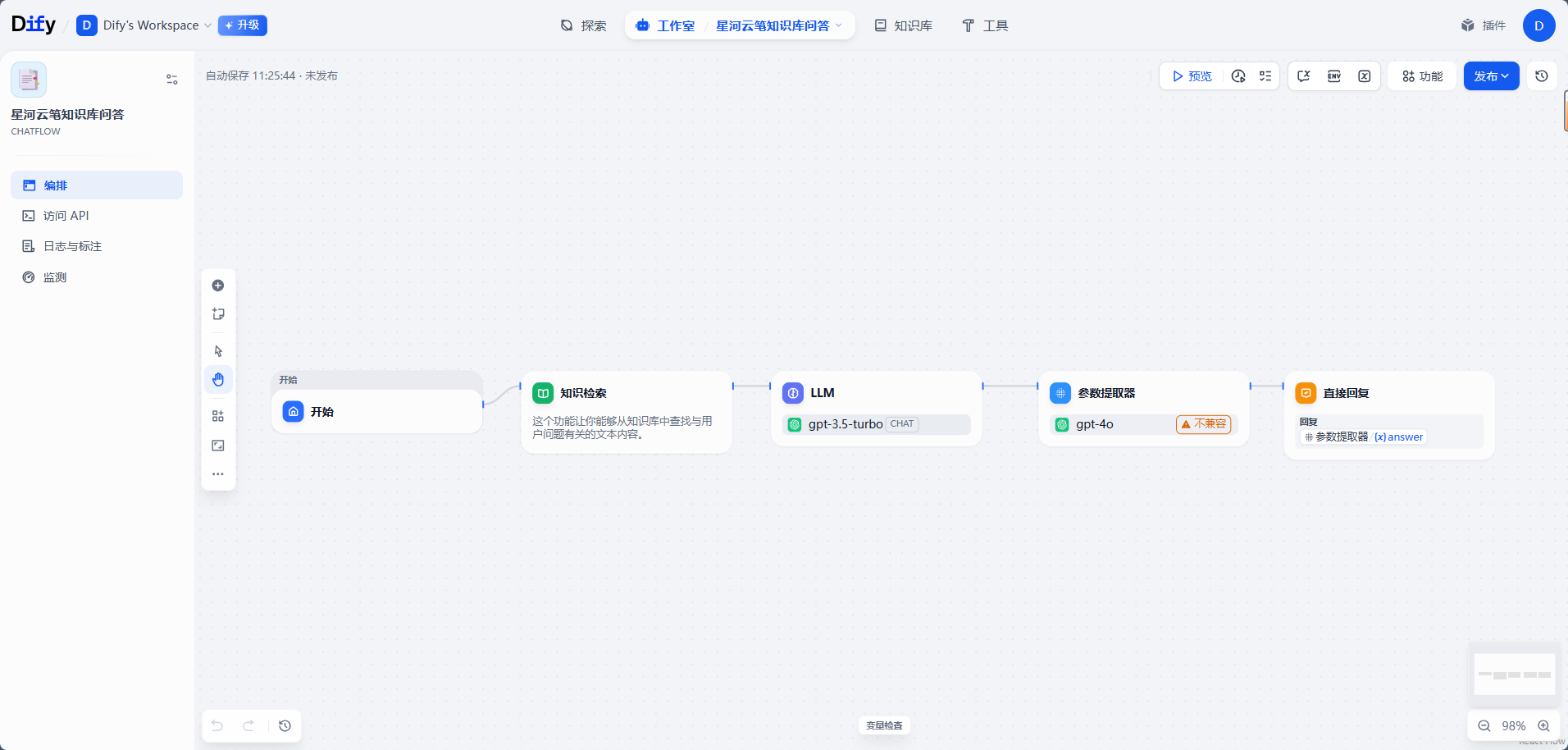Open run history clock icon
1568x750 pixels.
tap(1238, 76)
